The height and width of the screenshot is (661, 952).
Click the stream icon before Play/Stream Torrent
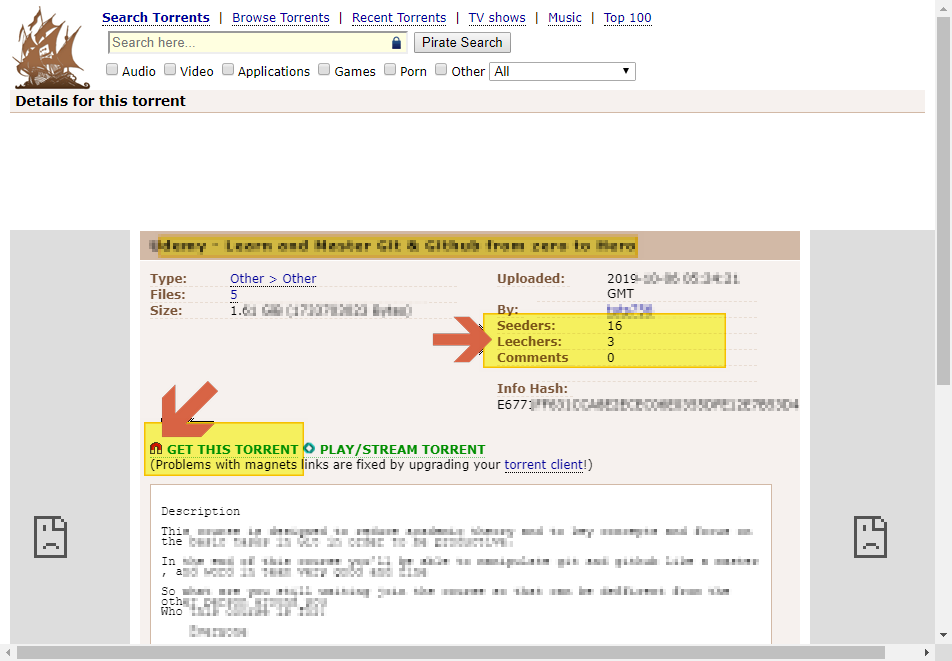[309, 448]
